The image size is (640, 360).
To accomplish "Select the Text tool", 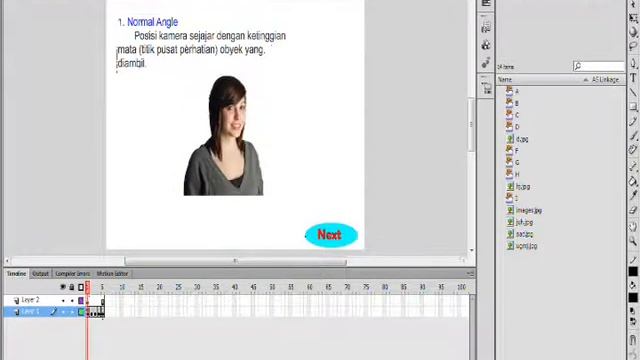I will pyautogui.click(x=633, y=78).
